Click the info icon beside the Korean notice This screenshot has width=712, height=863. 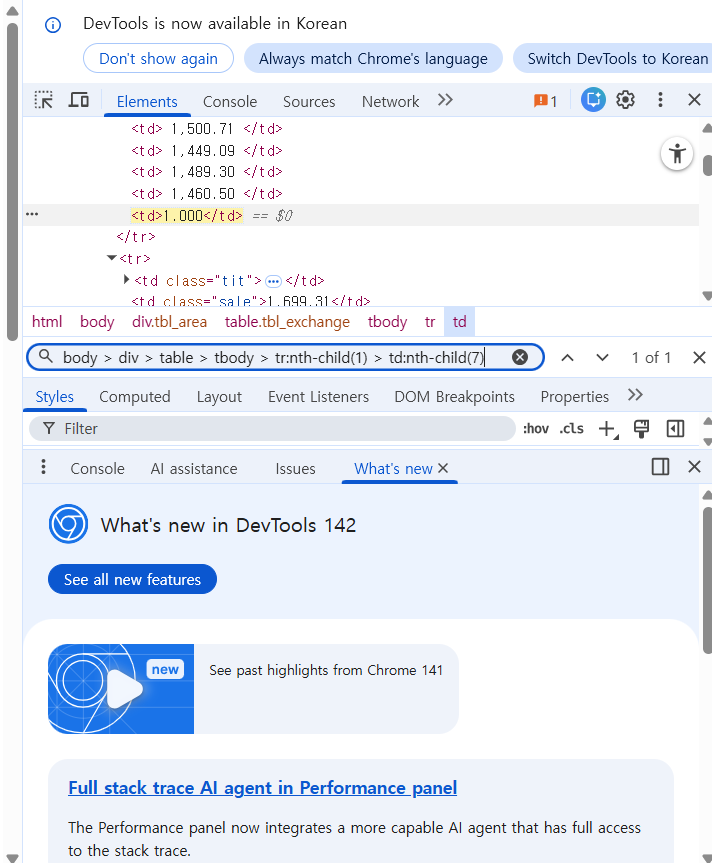53,25
